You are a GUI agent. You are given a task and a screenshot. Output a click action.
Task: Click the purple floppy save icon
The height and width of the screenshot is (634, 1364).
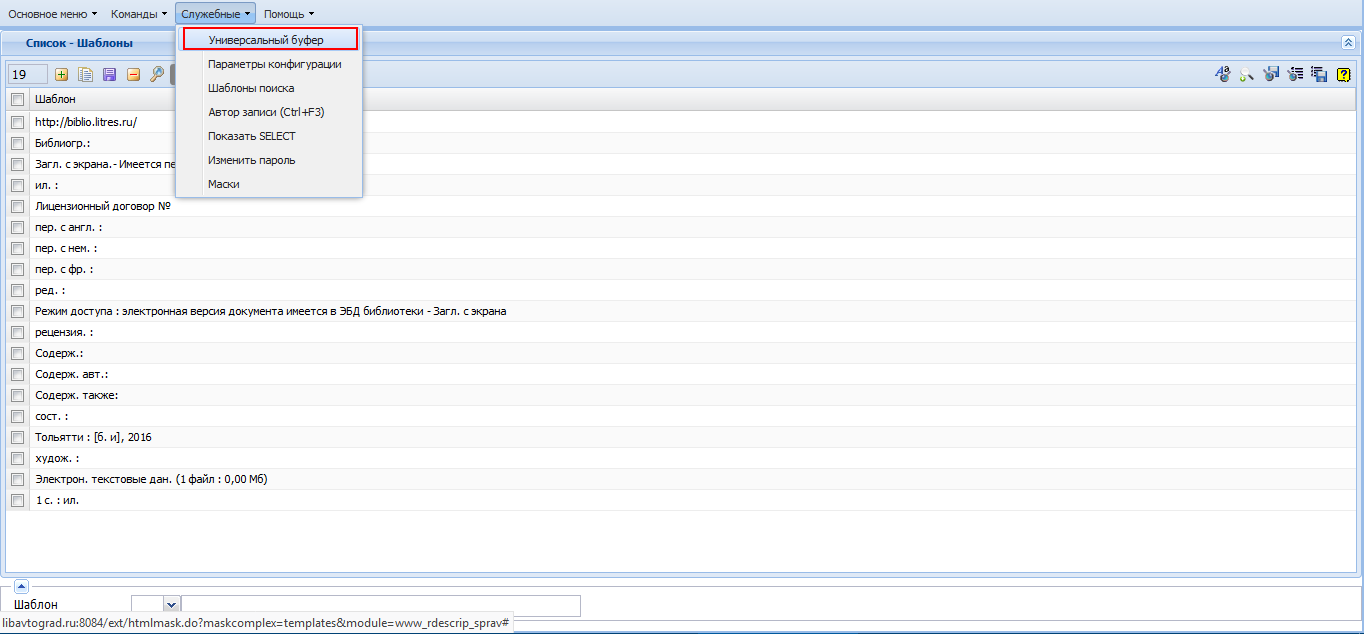tap(110, 74)
